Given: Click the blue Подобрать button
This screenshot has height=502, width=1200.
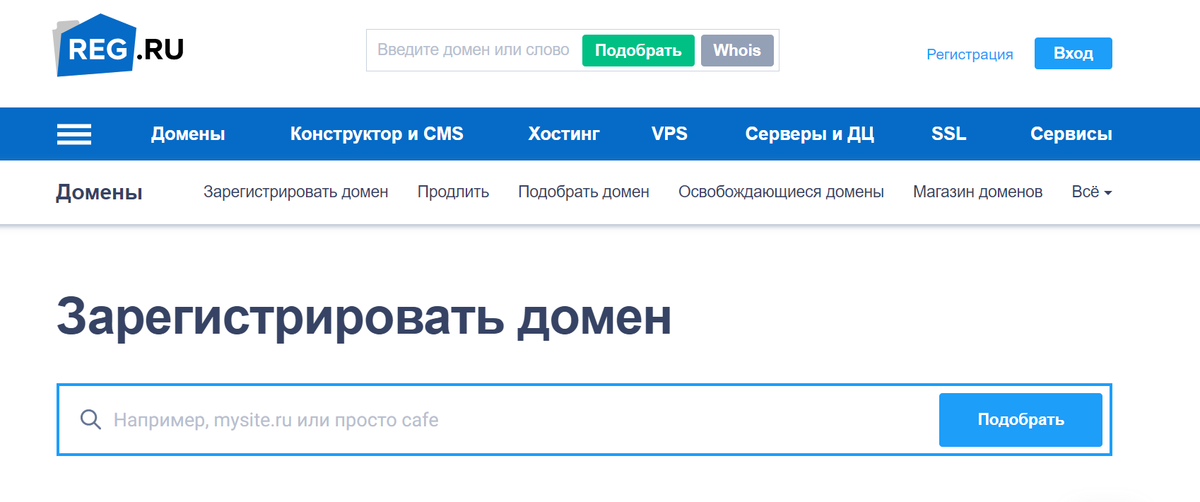Looking at the screenshot, I should (x=1020, y=420).
